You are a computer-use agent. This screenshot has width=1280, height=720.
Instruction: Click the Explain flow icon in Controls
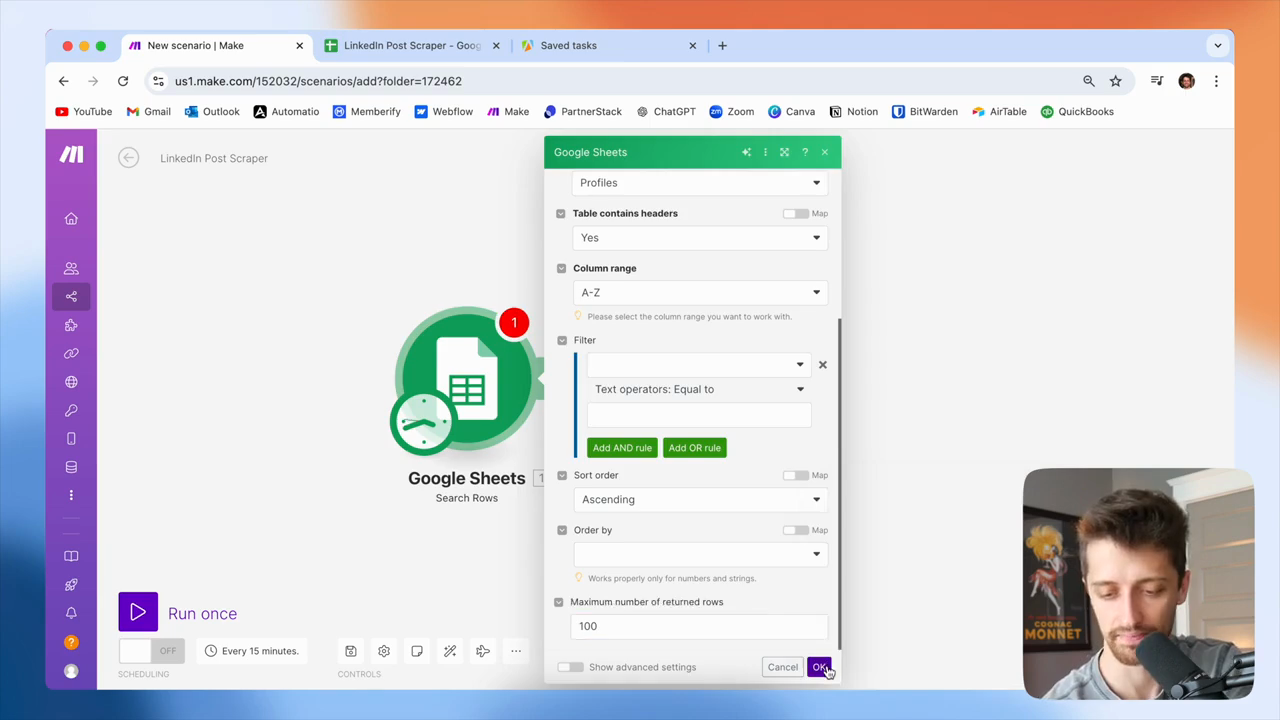tap(483, 651)
